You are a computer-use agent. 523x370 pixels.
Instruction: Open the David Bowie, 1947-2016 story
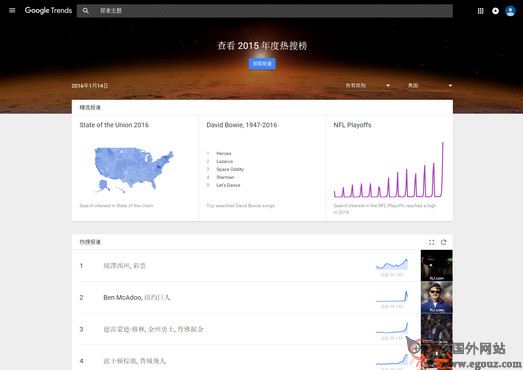point(241,125)
